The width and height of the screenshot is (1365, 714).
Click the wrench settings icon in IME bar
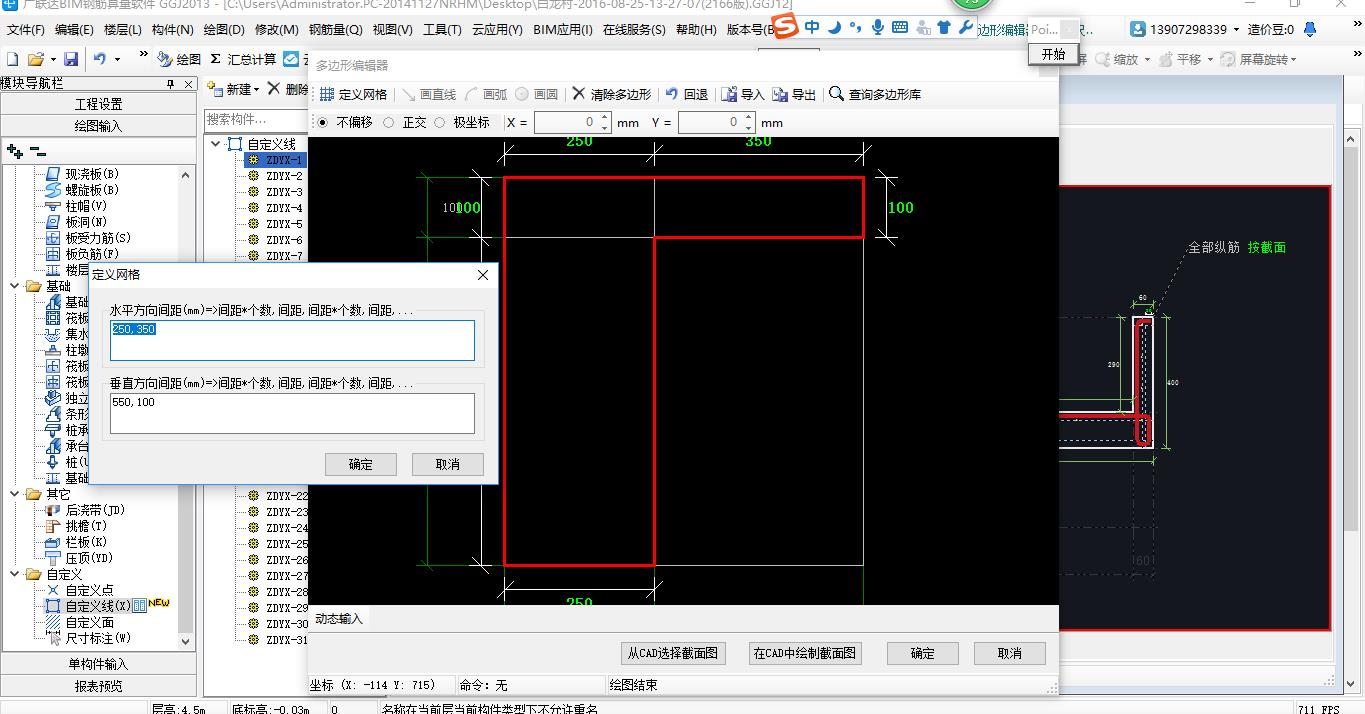(965, 27)
